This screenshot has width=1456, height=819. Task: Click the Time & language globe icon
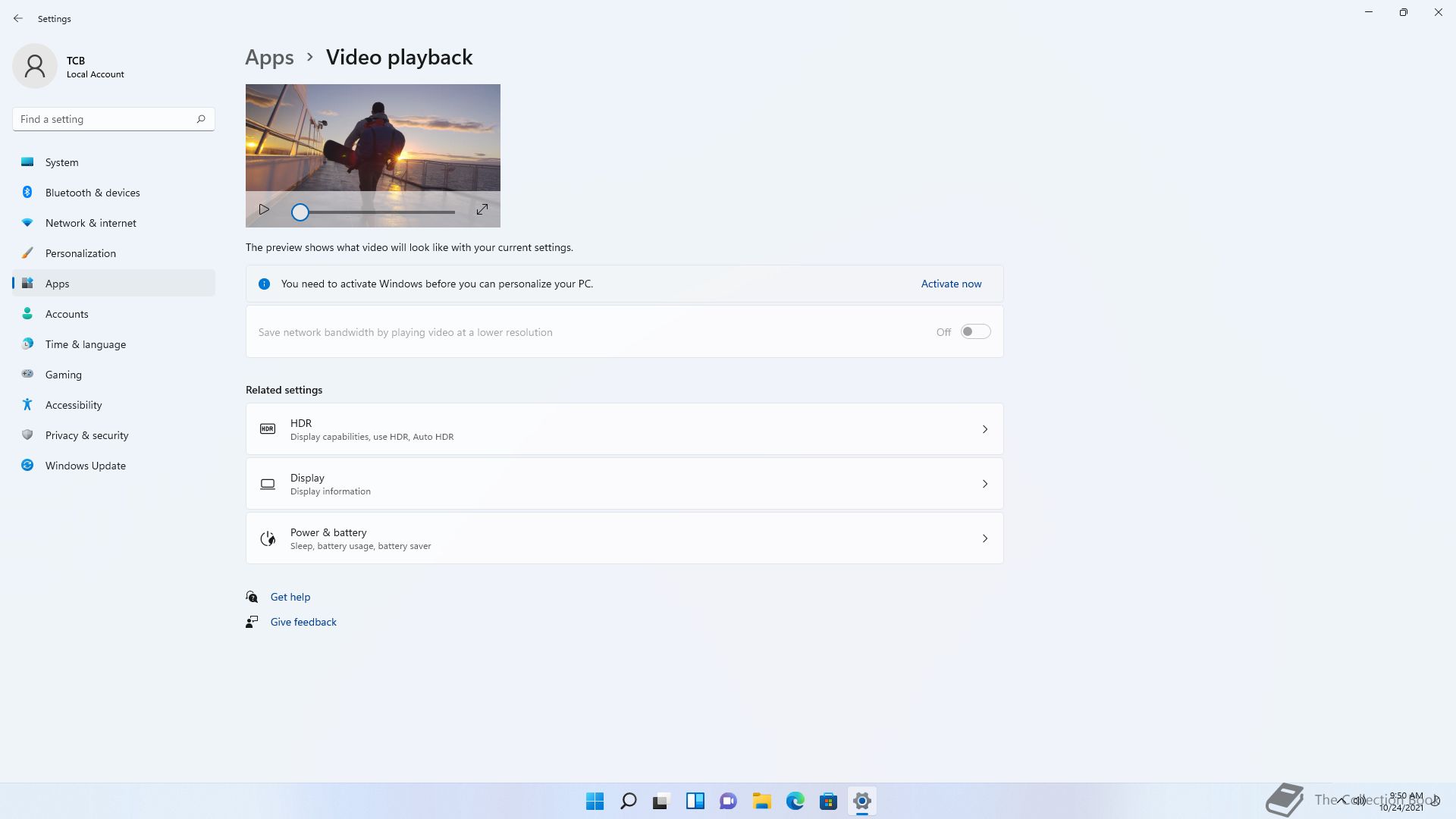pyautogui.click(x=27, y=344)
